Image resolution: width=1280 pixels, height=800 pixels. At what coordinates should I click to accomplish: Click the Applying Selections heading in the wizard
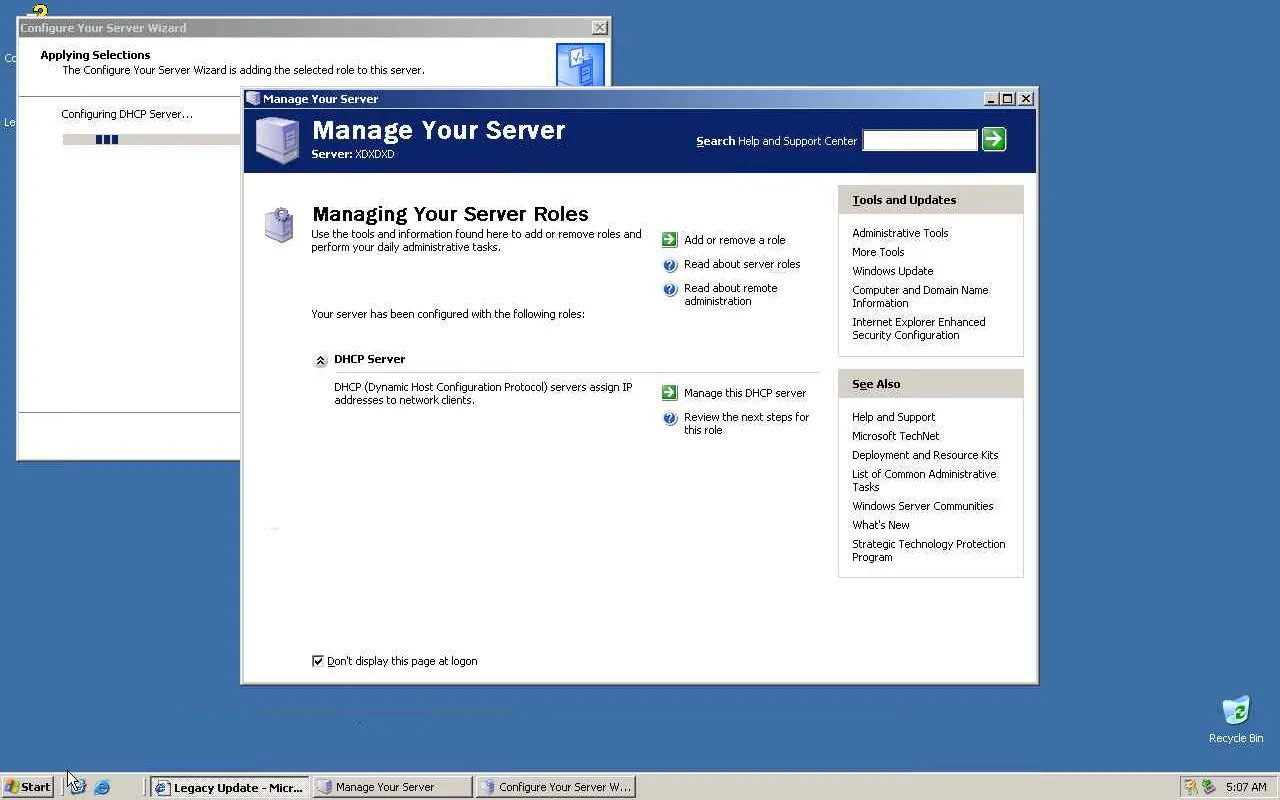tap(95, 55)
